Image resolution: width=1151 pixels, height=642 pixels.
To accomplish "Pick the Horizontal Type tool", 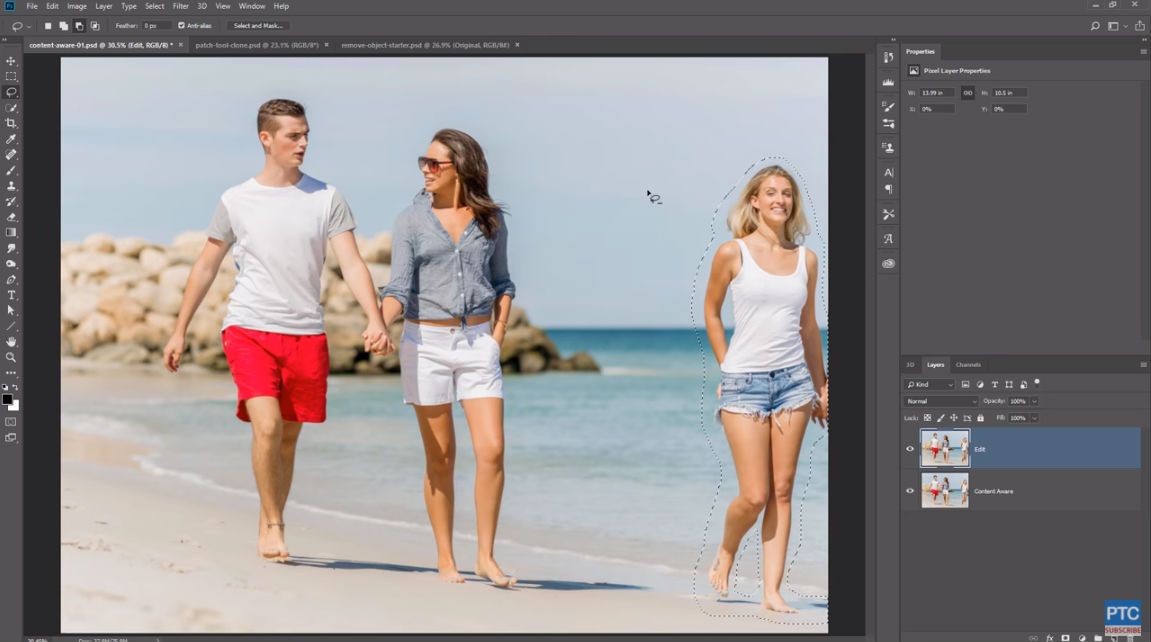I will point(11,295).
